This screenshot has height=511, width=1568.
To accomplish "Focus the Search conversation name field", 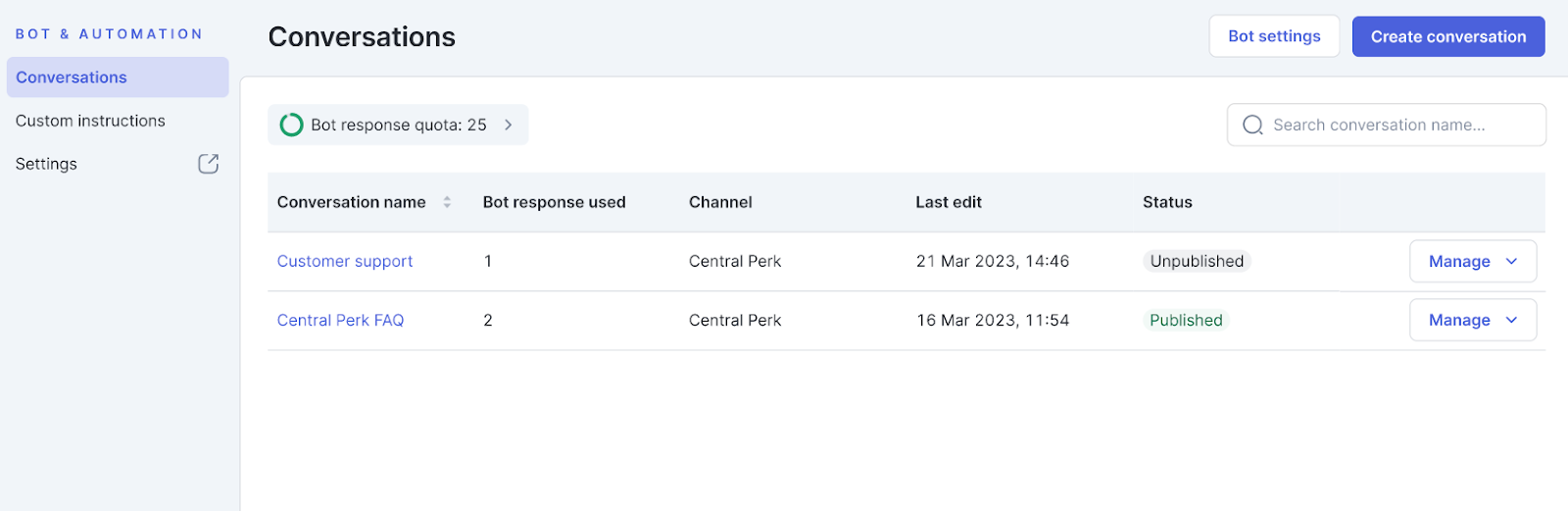I will click(1401, 126).
